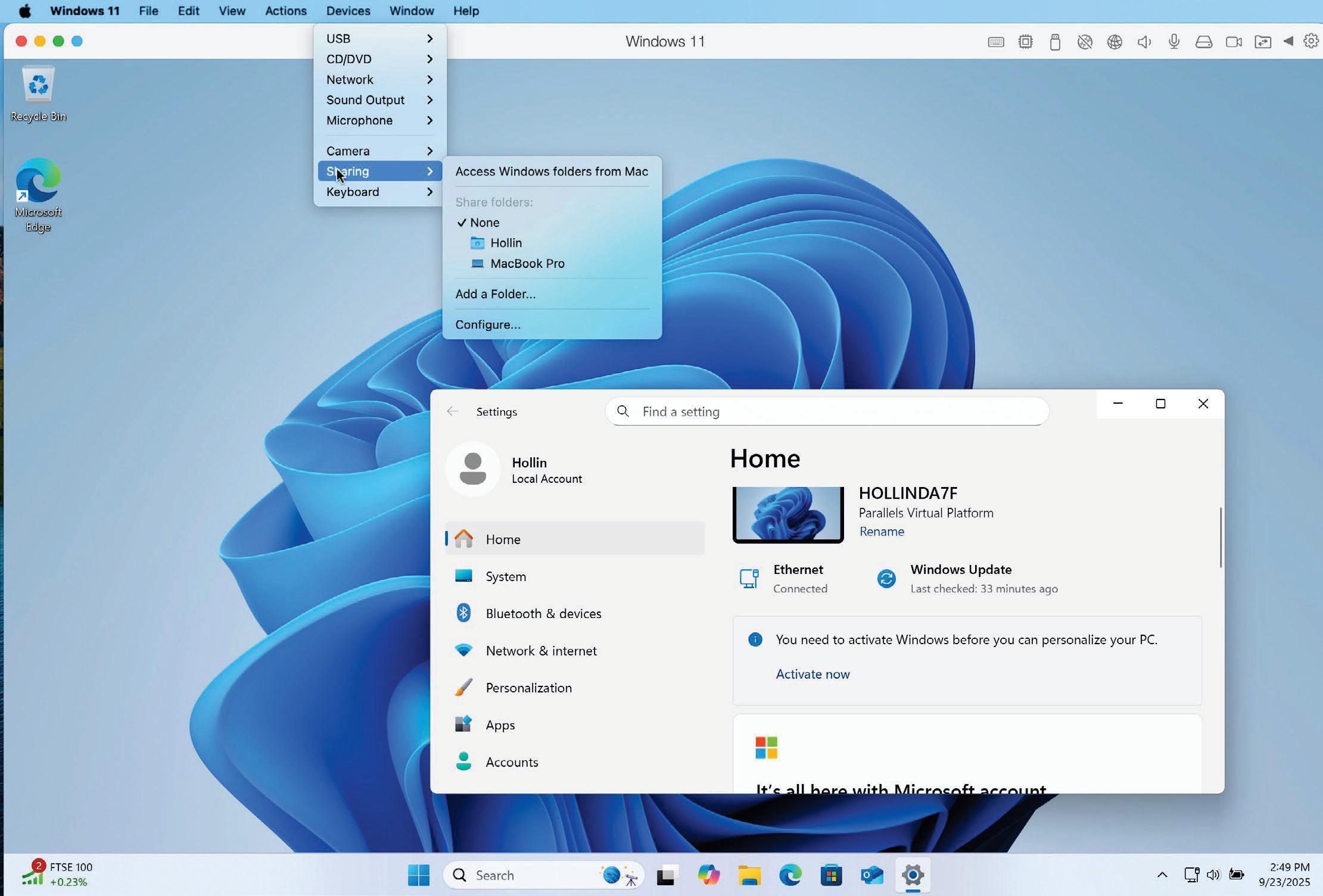
Task: Expand the Sound Output submenu
Action: click(x=379, y=100)
